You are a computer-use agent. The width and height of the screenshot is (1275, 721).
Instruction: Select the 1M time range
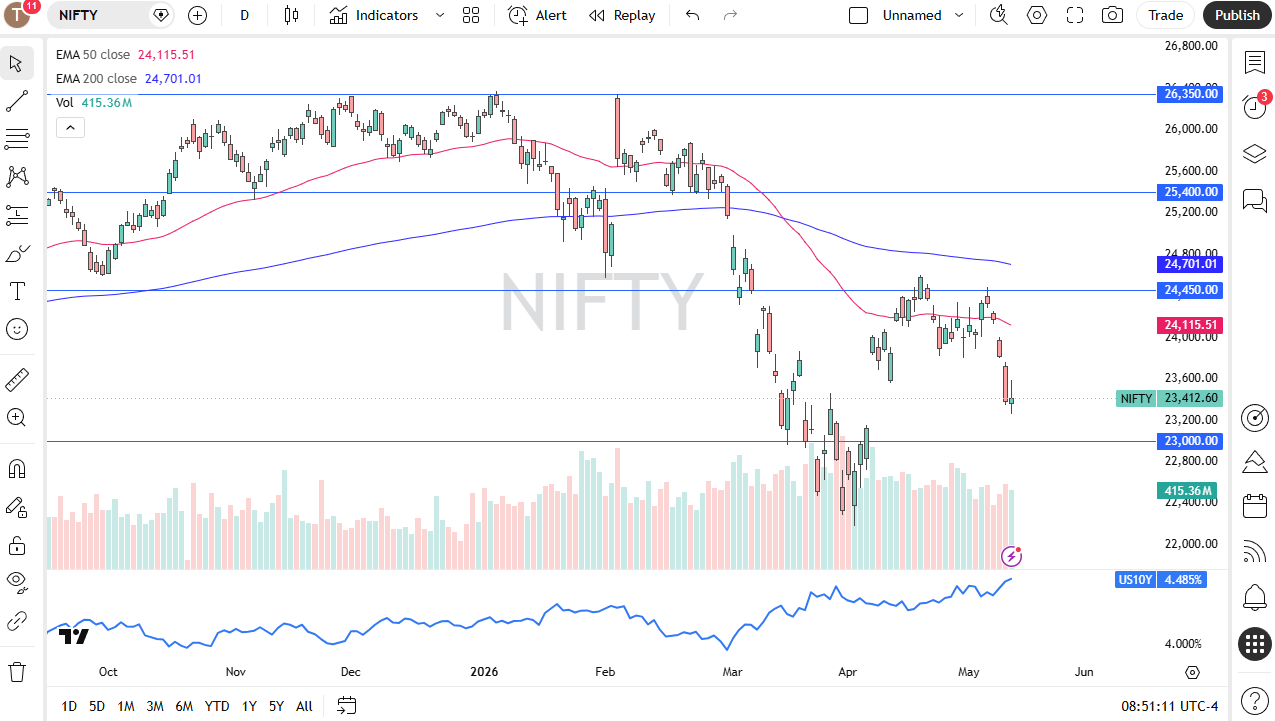tap(126, 706)
